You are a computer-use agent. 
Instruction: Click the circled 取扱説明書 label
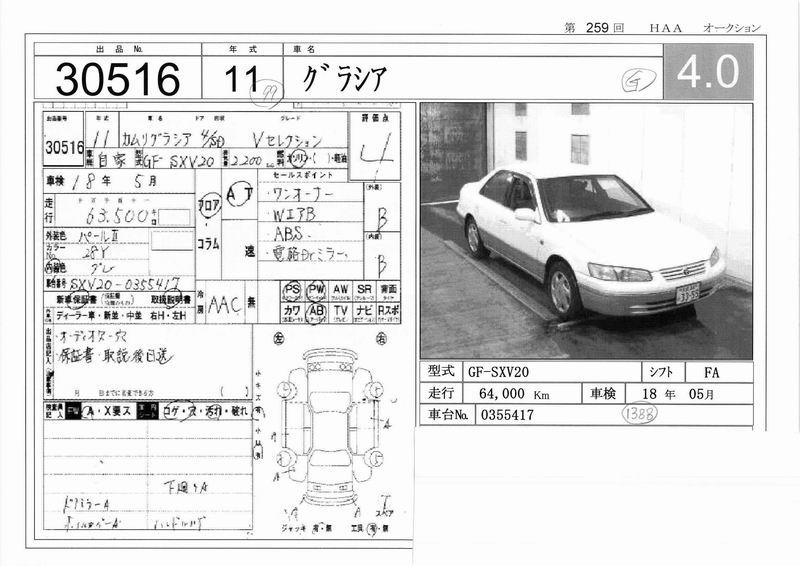(171, 300)
